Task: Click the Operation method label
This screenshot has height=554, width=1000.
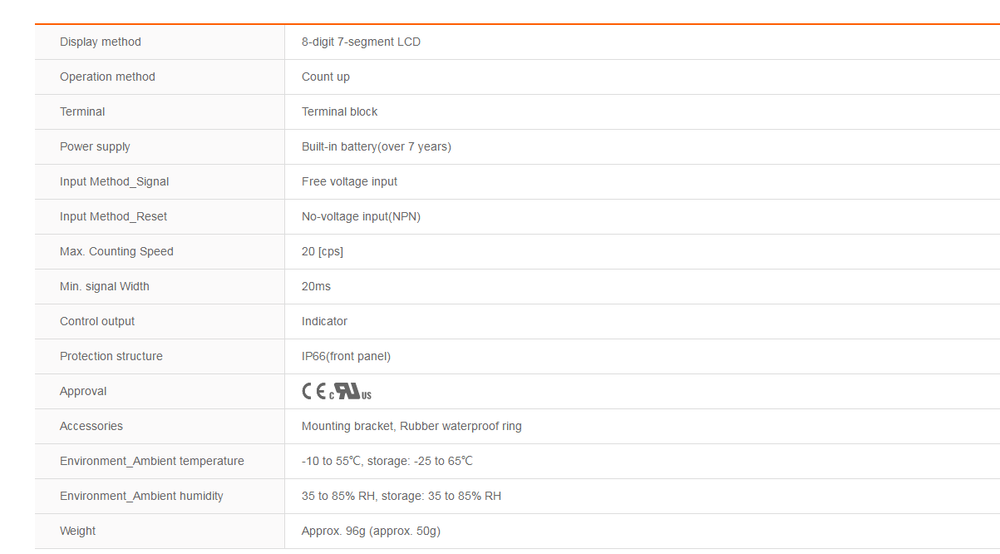Action: (x=107, y=77)
